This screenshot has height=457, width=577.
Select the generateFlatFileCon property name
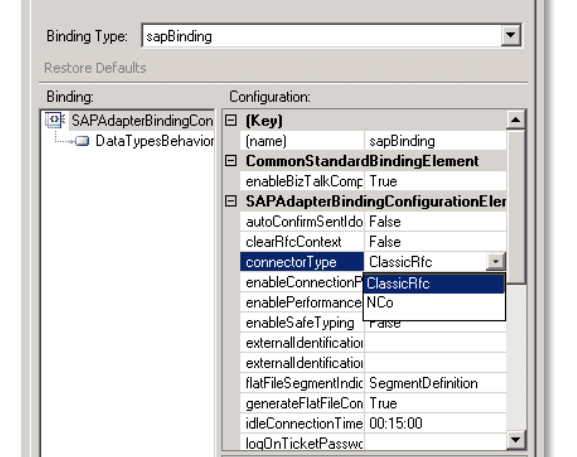point(302,404)
